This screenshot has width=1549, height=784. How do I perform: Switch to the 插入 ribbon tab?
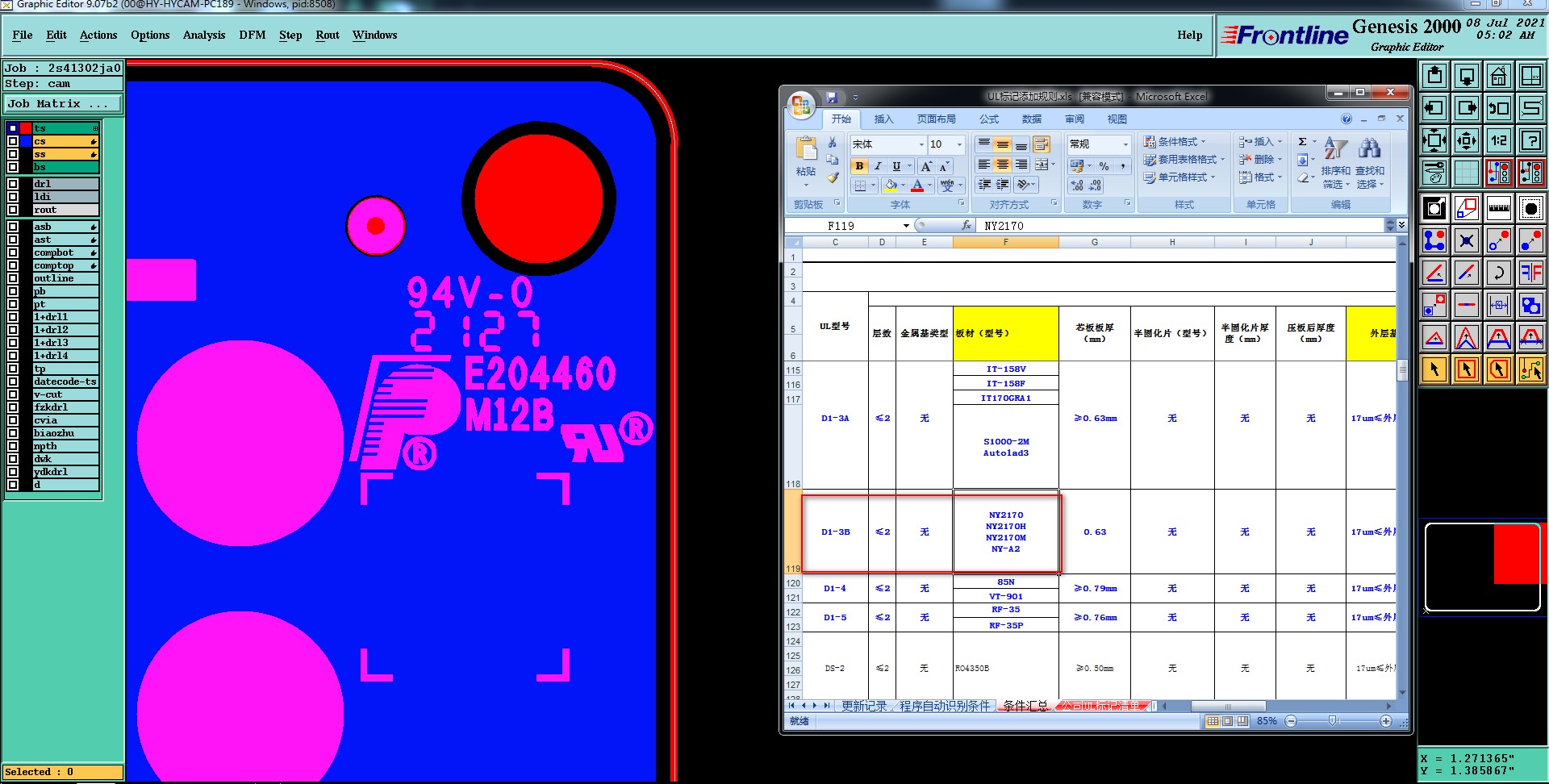[x=884, y=119]
